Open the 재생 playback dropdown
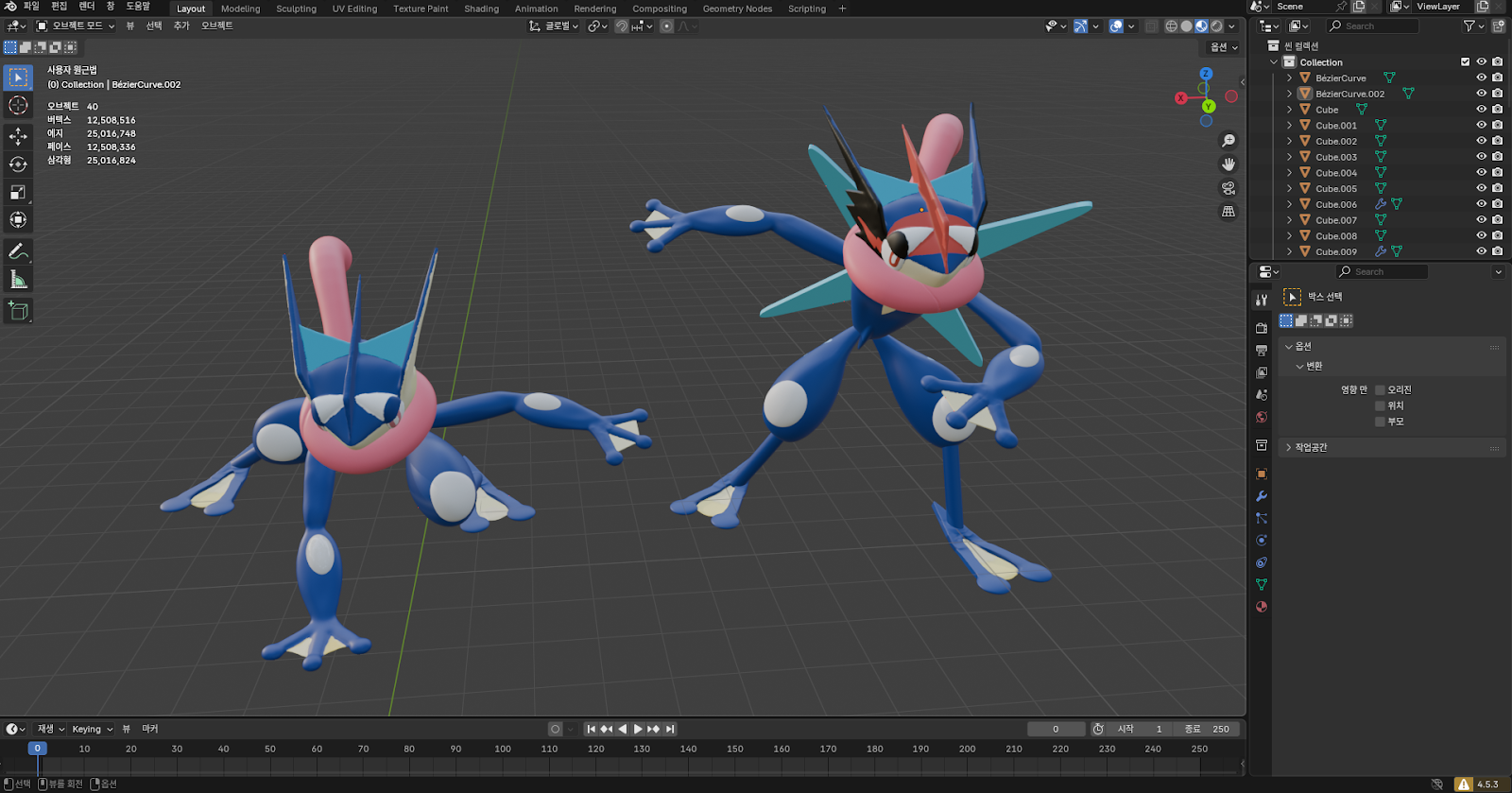This screenshot has width=1512, height=793. point(51,729)
